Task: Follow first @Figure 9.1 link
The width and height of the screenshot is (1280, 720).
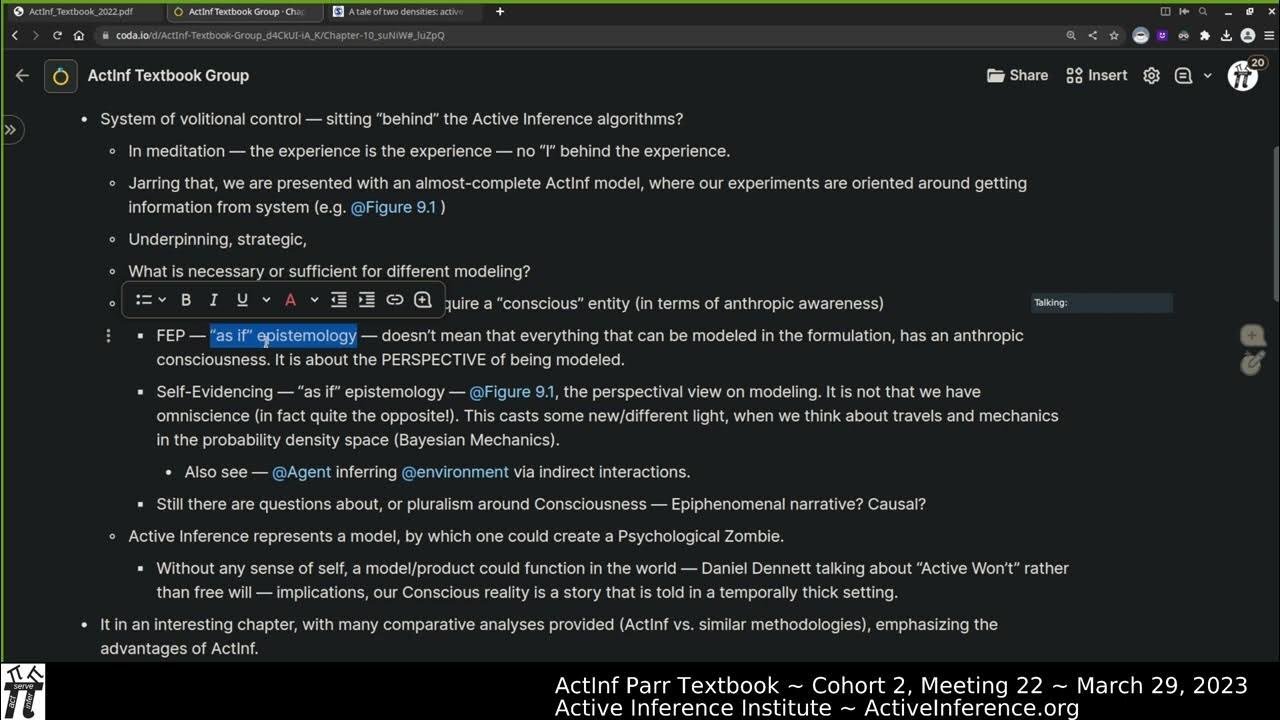Action: (x=394, y=207)
